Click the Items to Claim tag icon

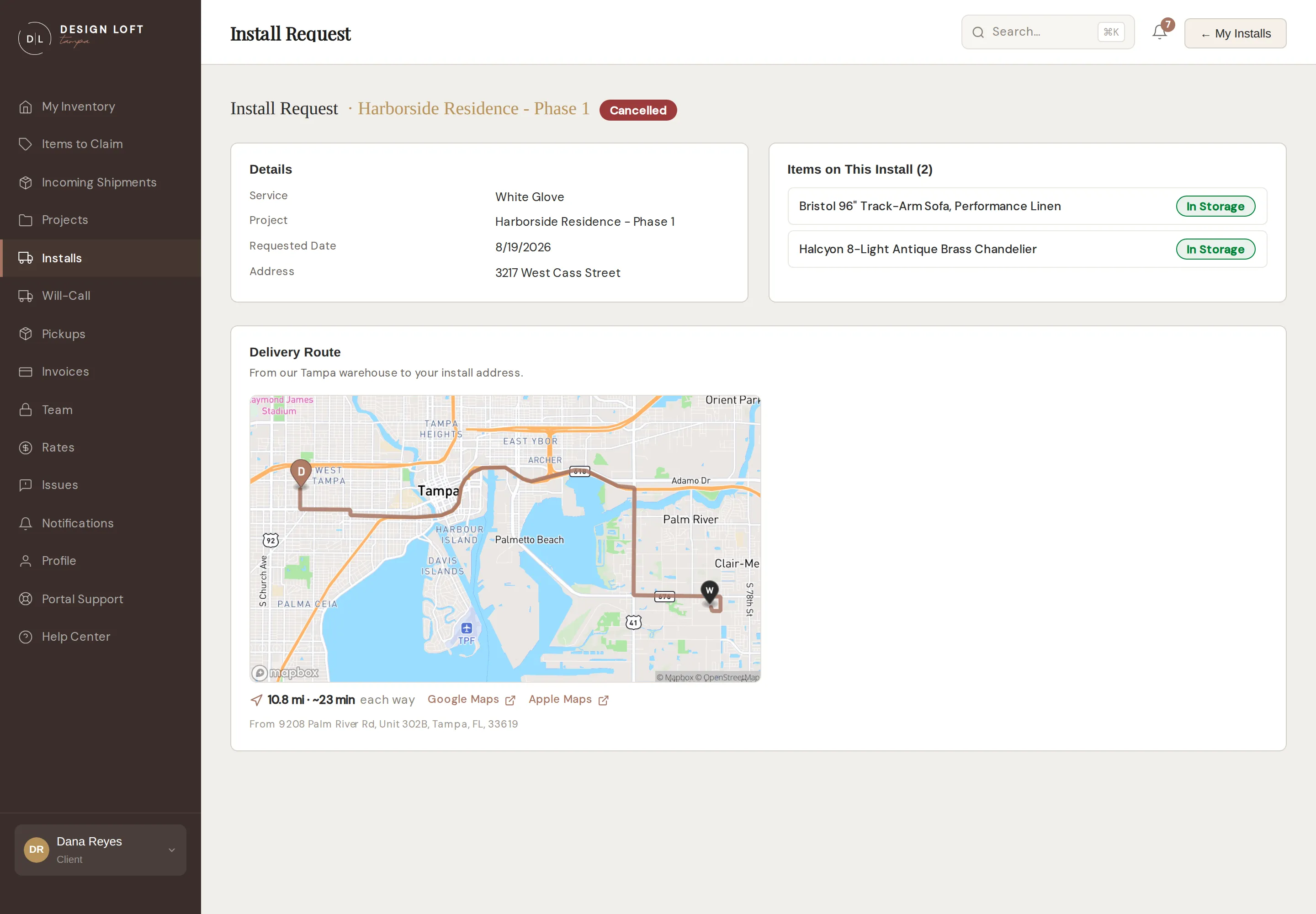click(25, 144)
